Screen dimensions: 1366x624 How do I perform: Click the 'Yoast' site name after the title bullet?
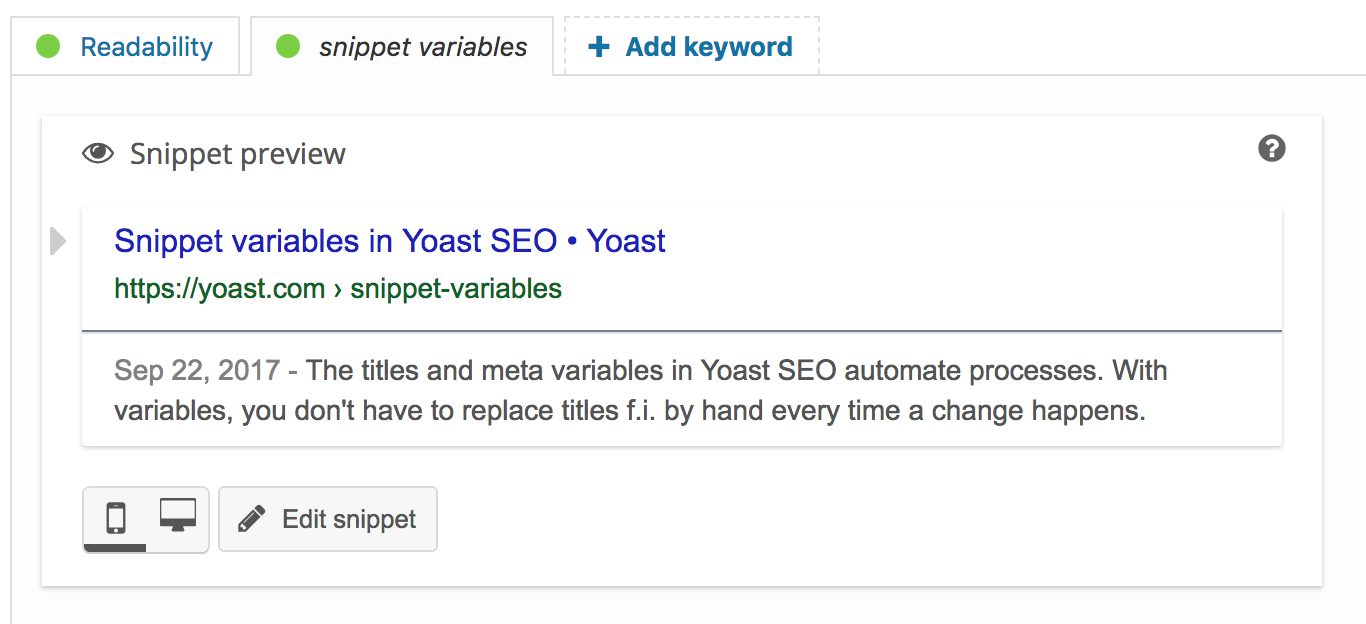click(626, 241)
